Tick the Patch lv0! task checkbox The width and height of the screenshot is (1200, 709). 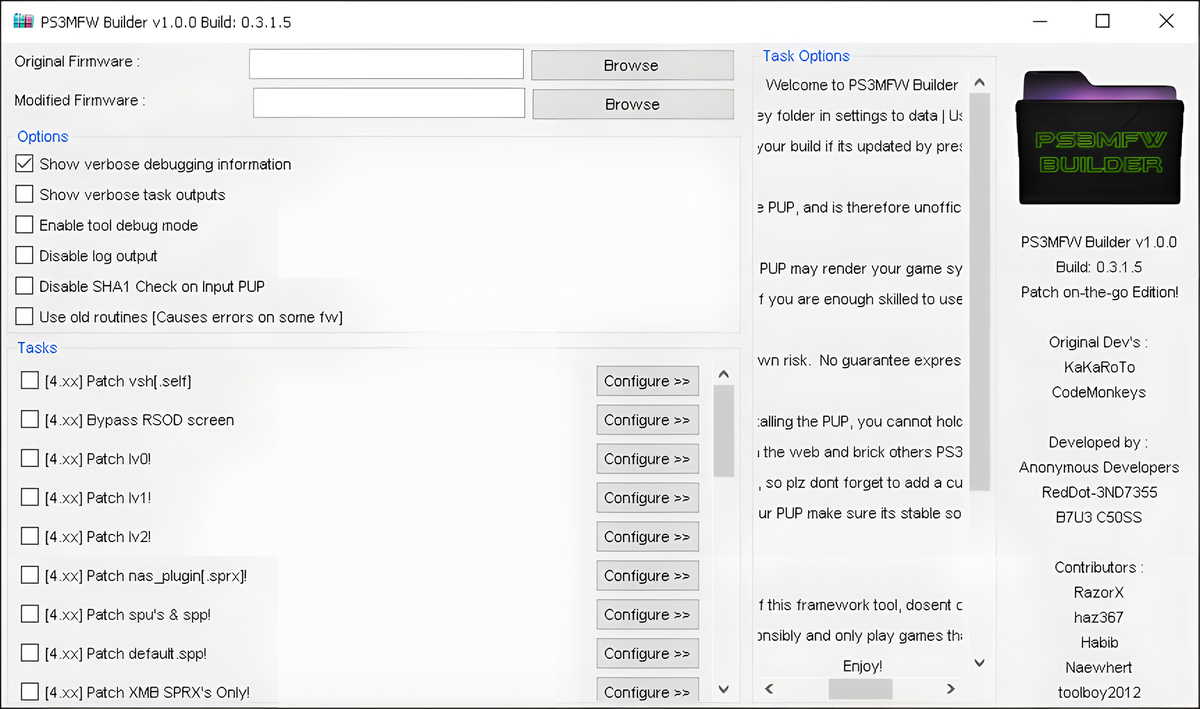pyautogui.click(x=29, y=459)
